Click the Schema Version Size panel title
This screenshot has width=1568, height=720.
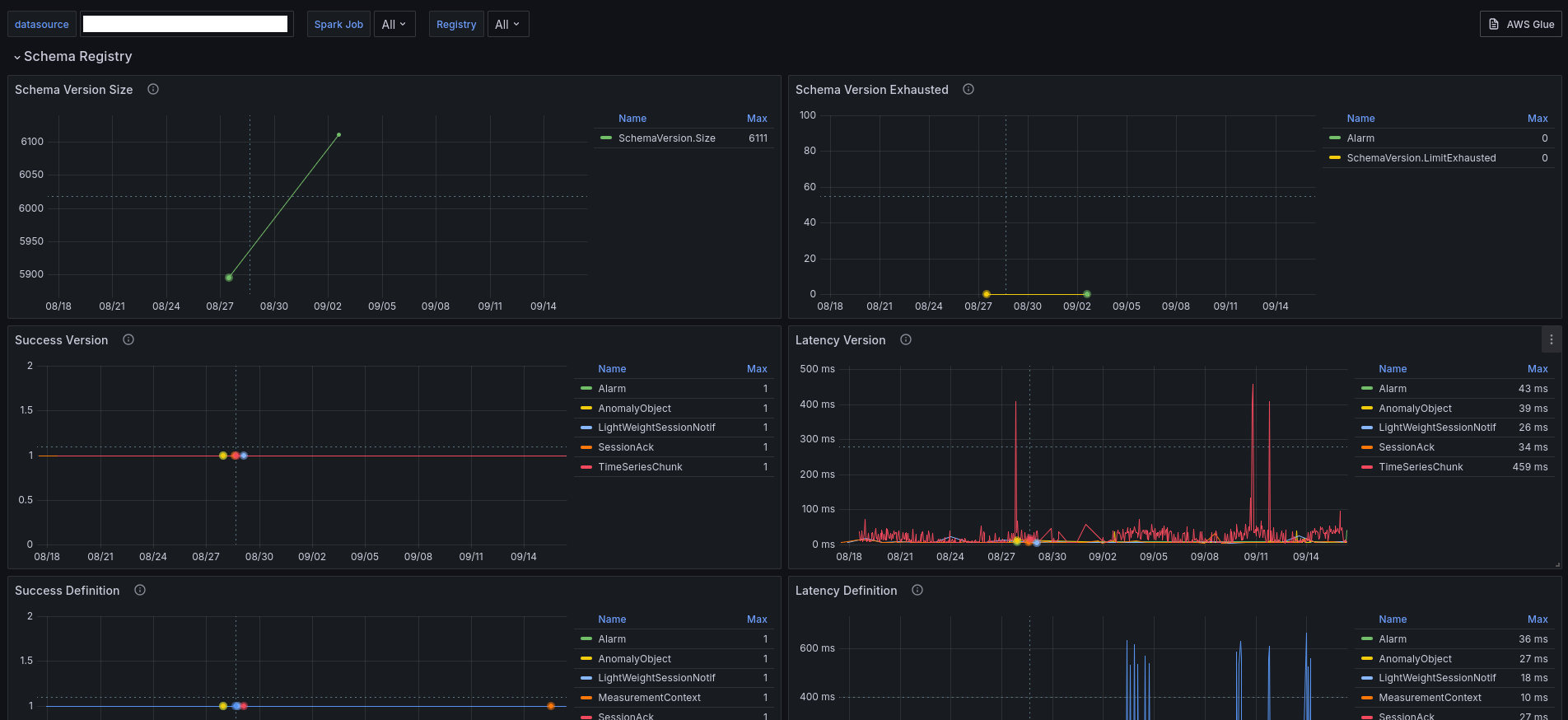[74, 90]
